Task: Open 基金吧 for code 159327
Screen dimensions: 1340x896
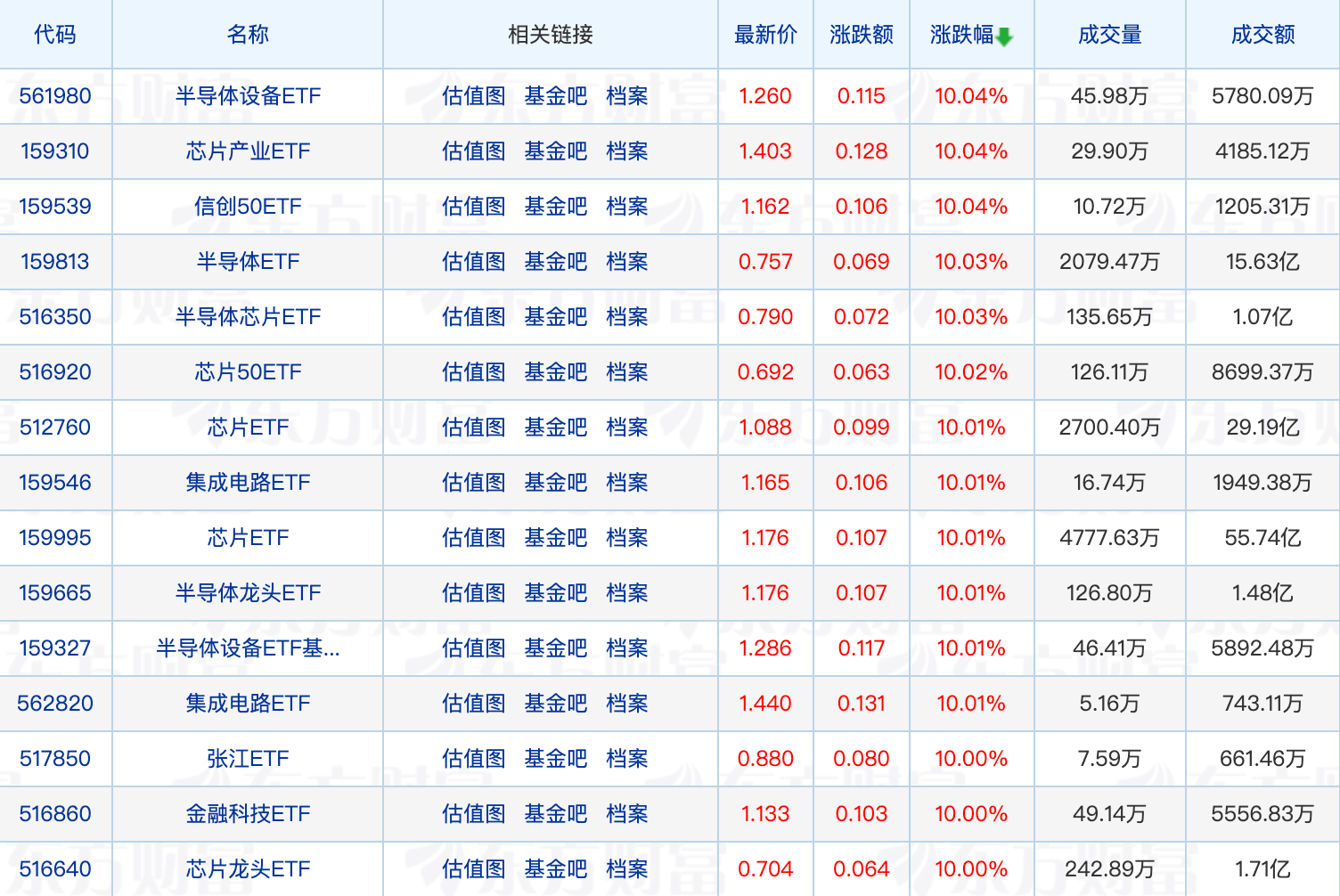Action: pyautogui.click(x=556, y=648)
